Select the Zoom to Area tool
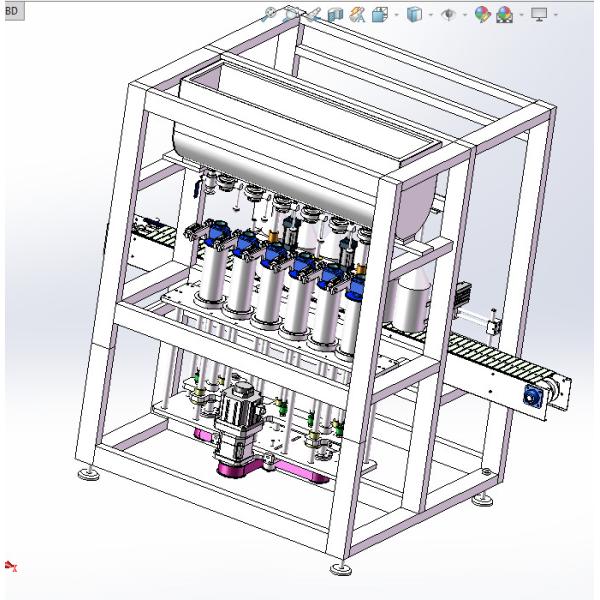The height and width of the screenshot is (600, 600). tap(290, 15)
